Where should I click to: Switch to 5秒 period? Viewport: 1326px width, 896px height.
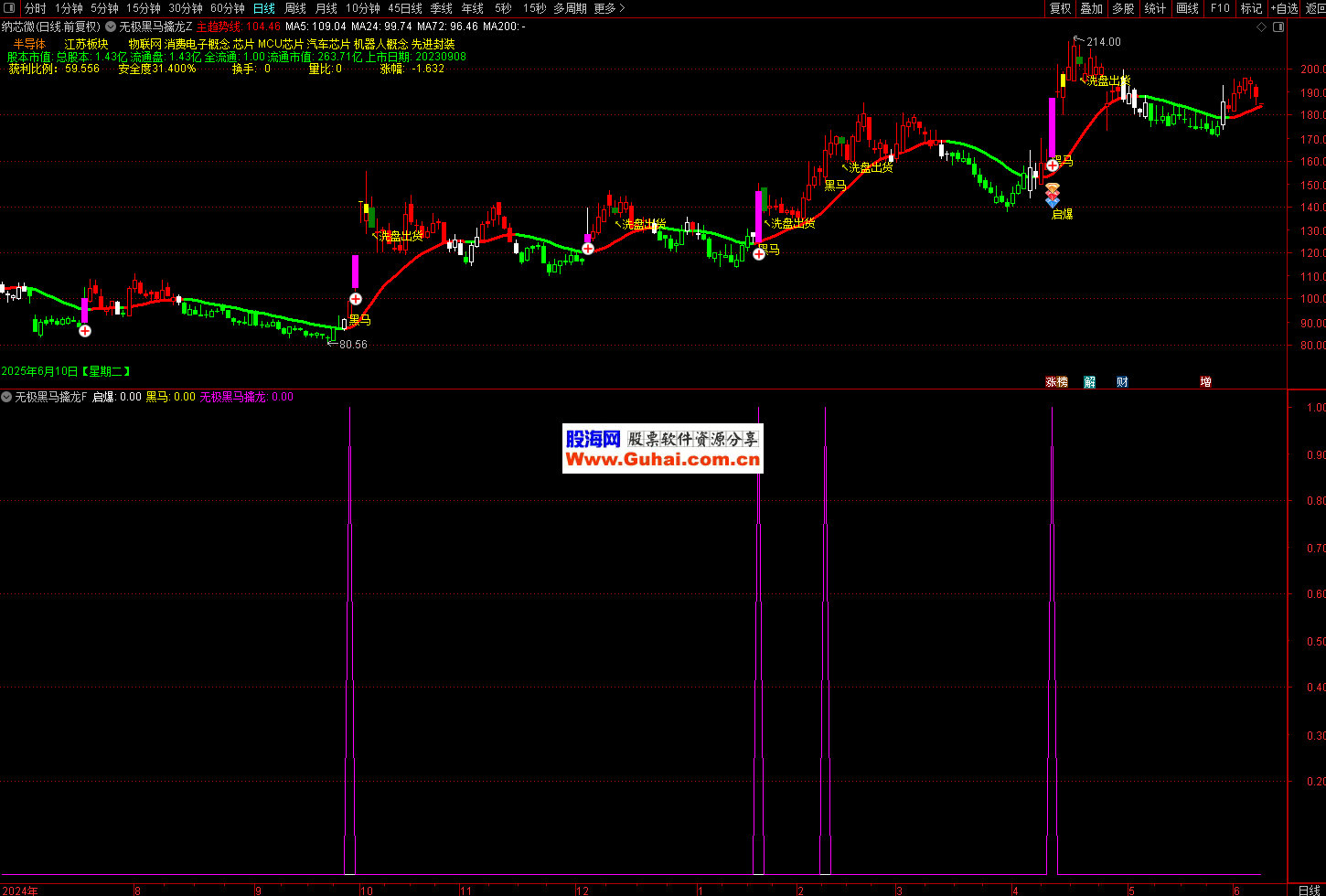point(501,8)
